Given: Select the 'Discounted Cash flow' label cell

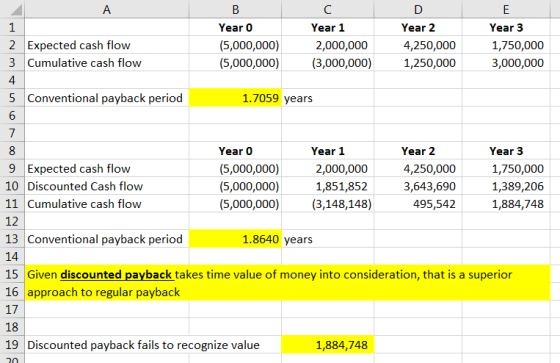Looking at the screenshot, I should 107,186.
